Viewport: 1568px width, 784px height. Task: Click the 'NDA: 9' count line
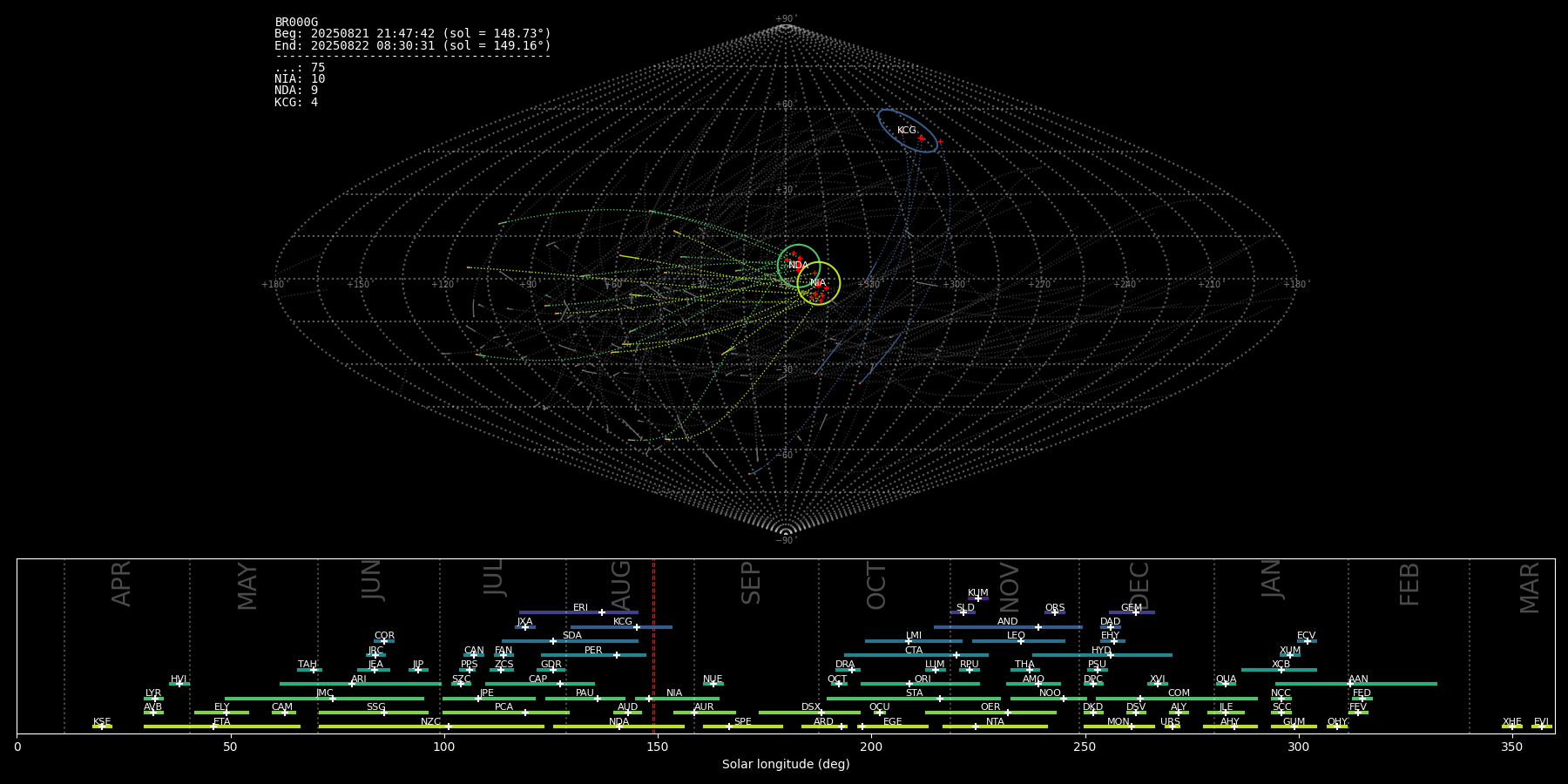coord(296,91)
